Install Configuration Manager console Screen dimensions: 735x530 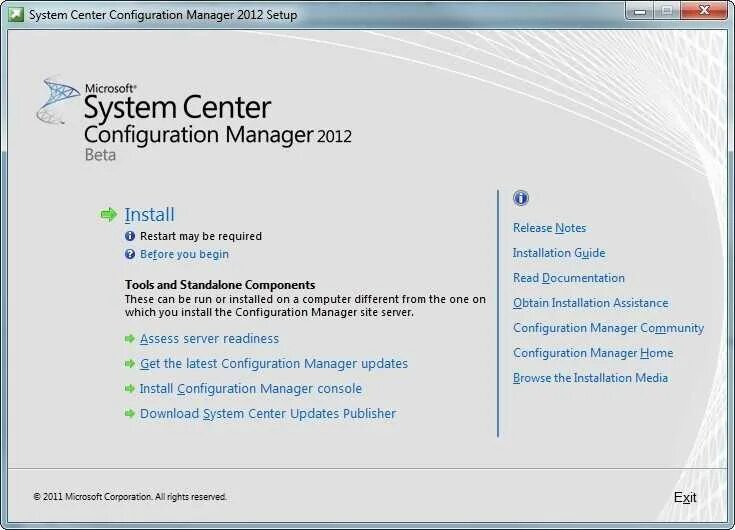coord(251,388)
